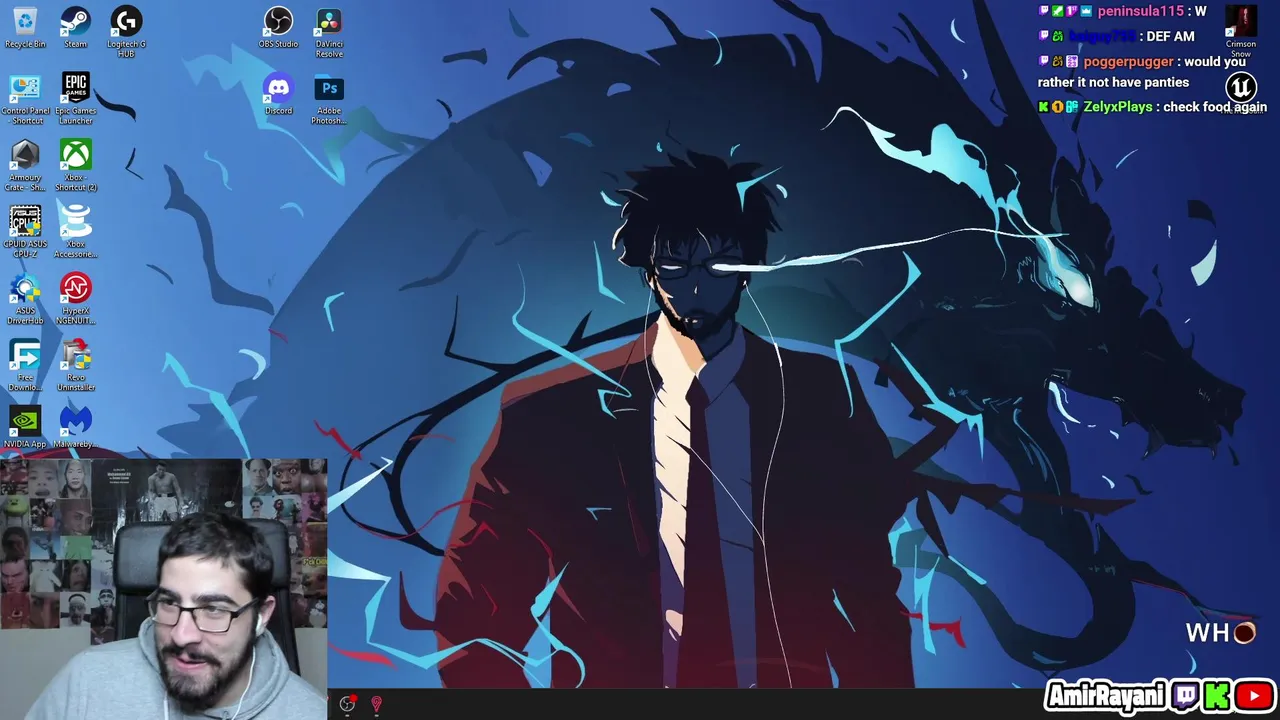This screenshot has width=1280, height=720.
Task: Launch OBS Studio from the desktop
Action: pos(278,27)
